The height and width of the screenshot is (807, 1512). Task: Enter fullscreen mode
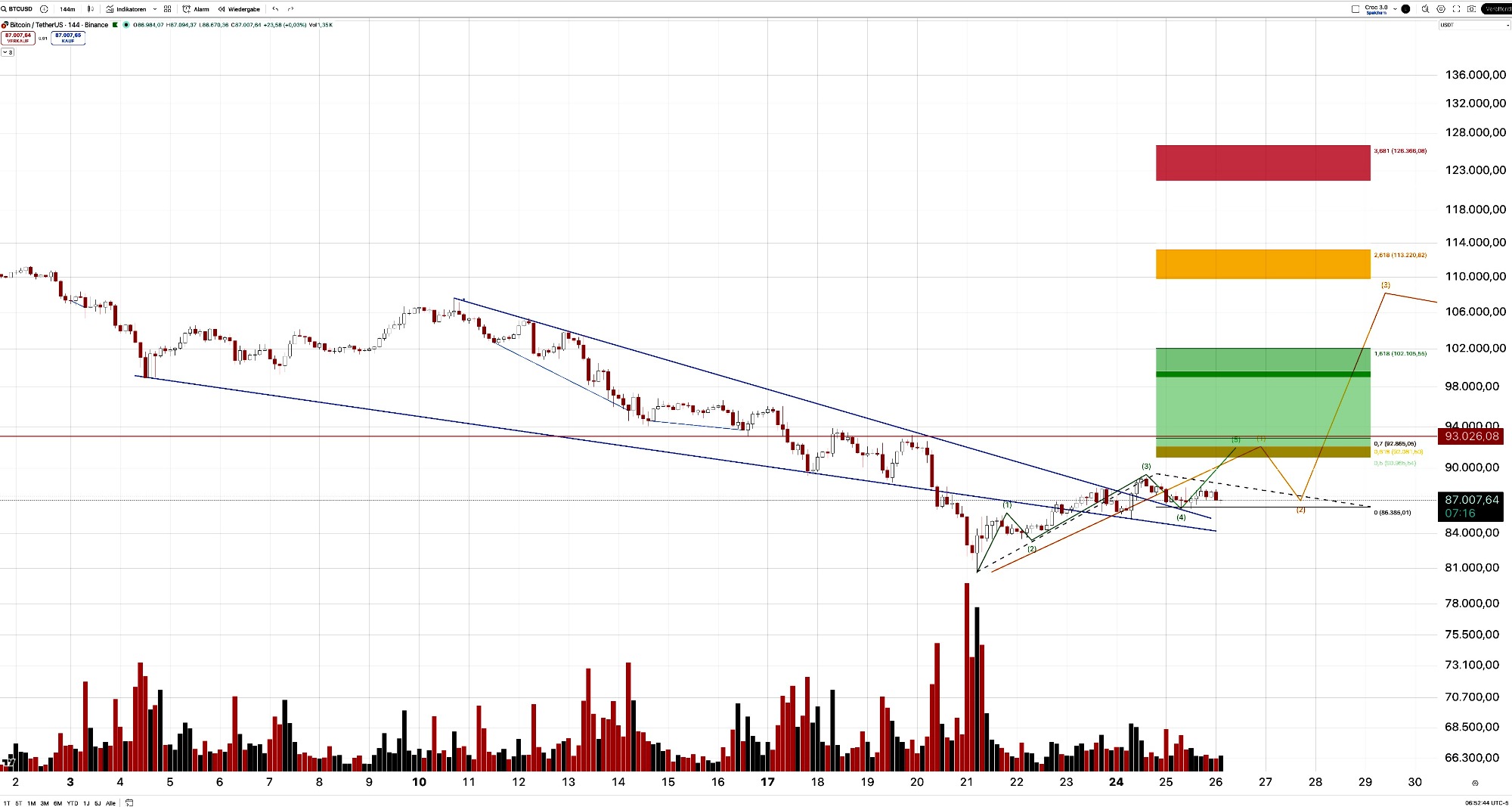pos(1456,9)
